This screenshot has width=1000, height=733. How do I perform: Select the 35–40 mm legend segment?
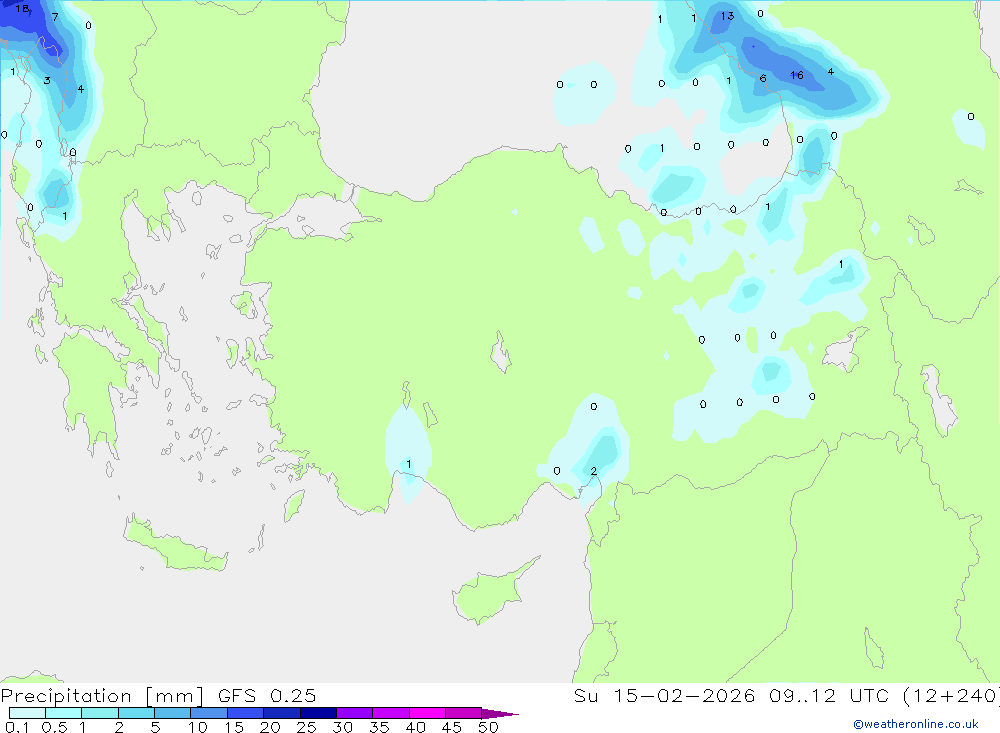pos(390,713)
